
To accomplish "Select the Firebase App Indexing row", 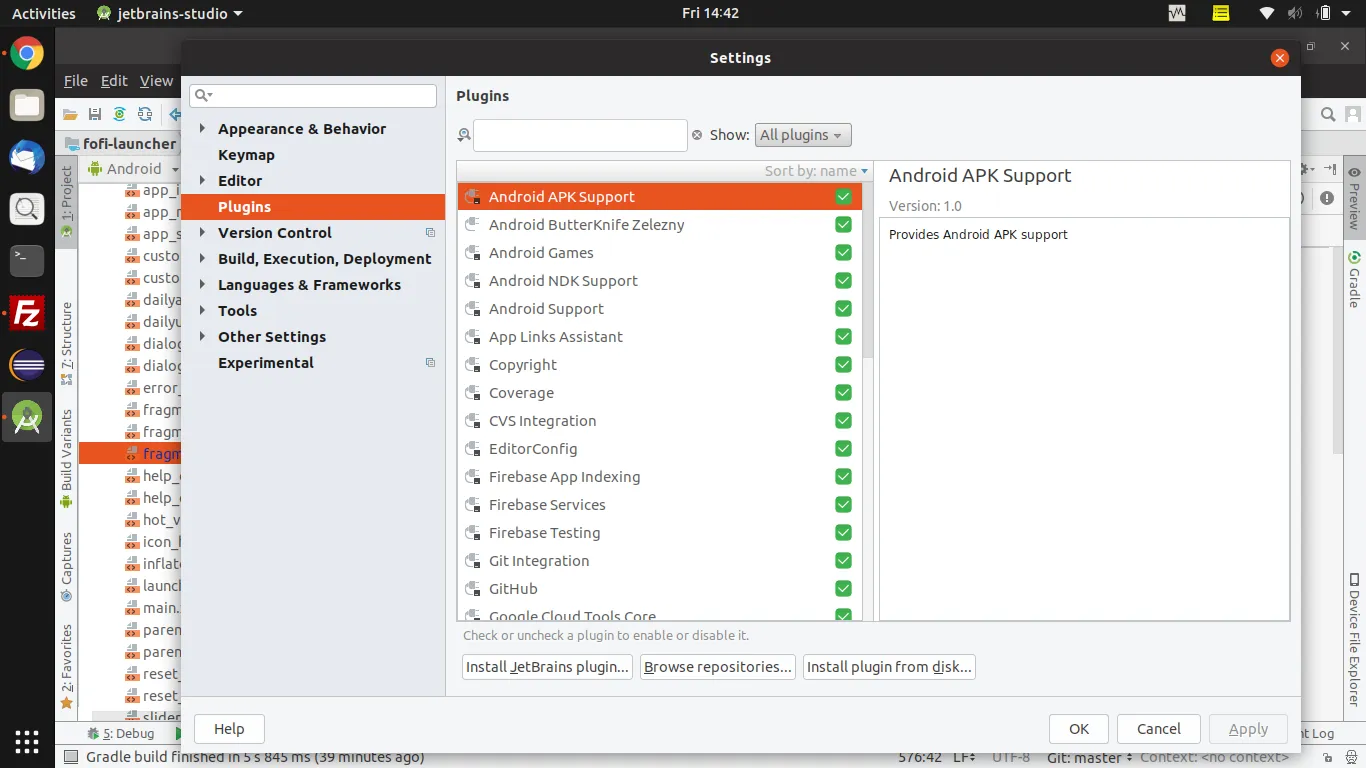I will point(660,477).
